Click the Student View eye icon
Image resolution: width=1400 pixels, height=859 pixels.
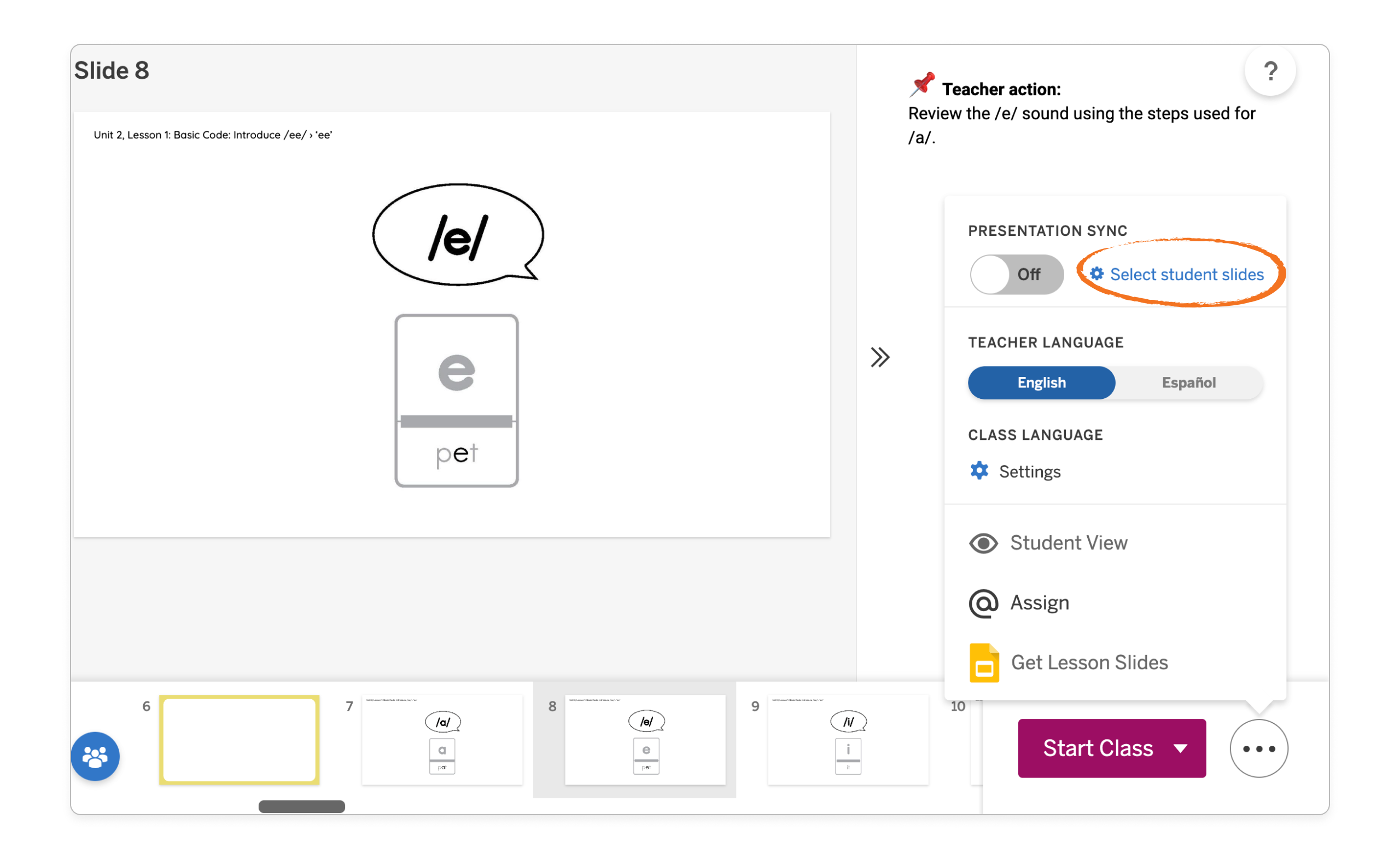983,543
